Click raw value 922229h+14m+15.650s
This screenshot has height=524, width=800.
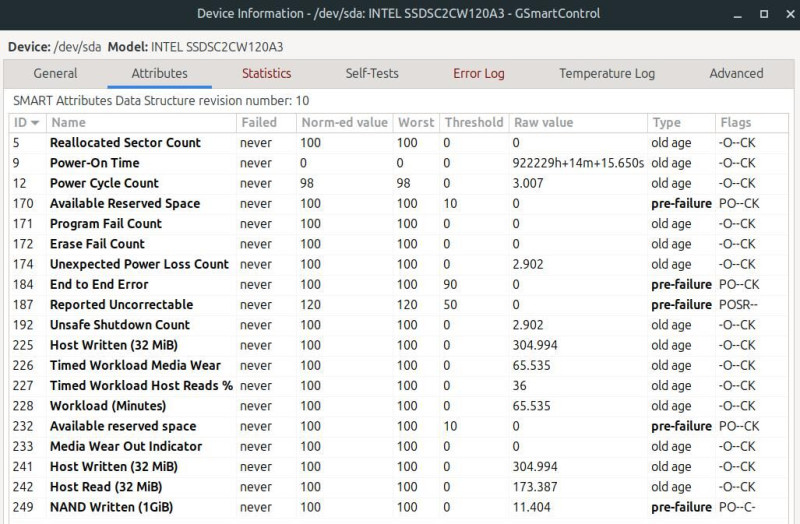coord(578,163)
